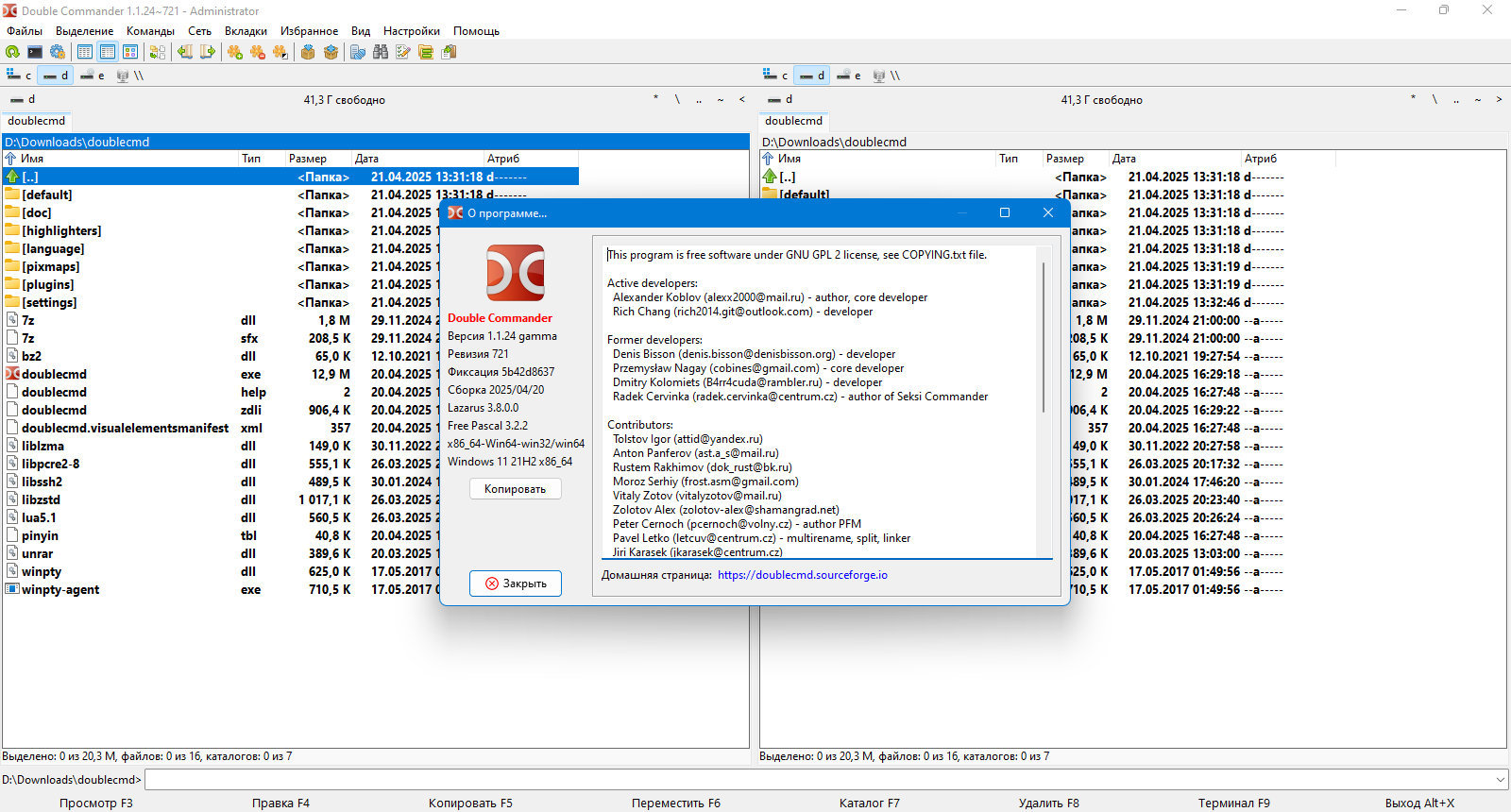The width and height of the screenshot is (1511, 812).
Task: Click the flat view files icon
Action: click(x=158, y=52)
